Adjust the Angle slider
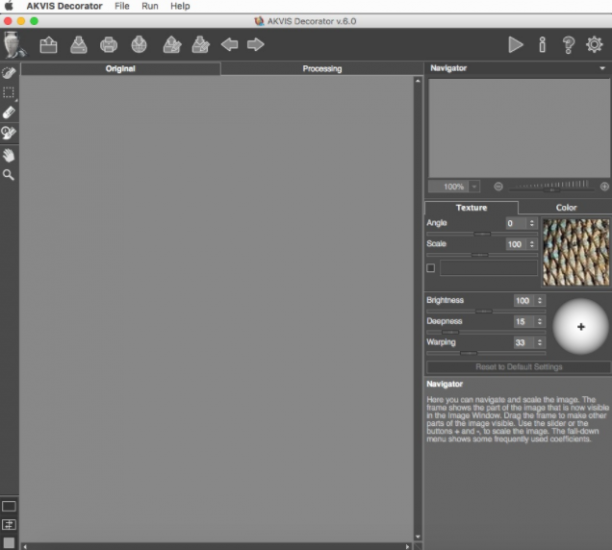 pos(482,234)
